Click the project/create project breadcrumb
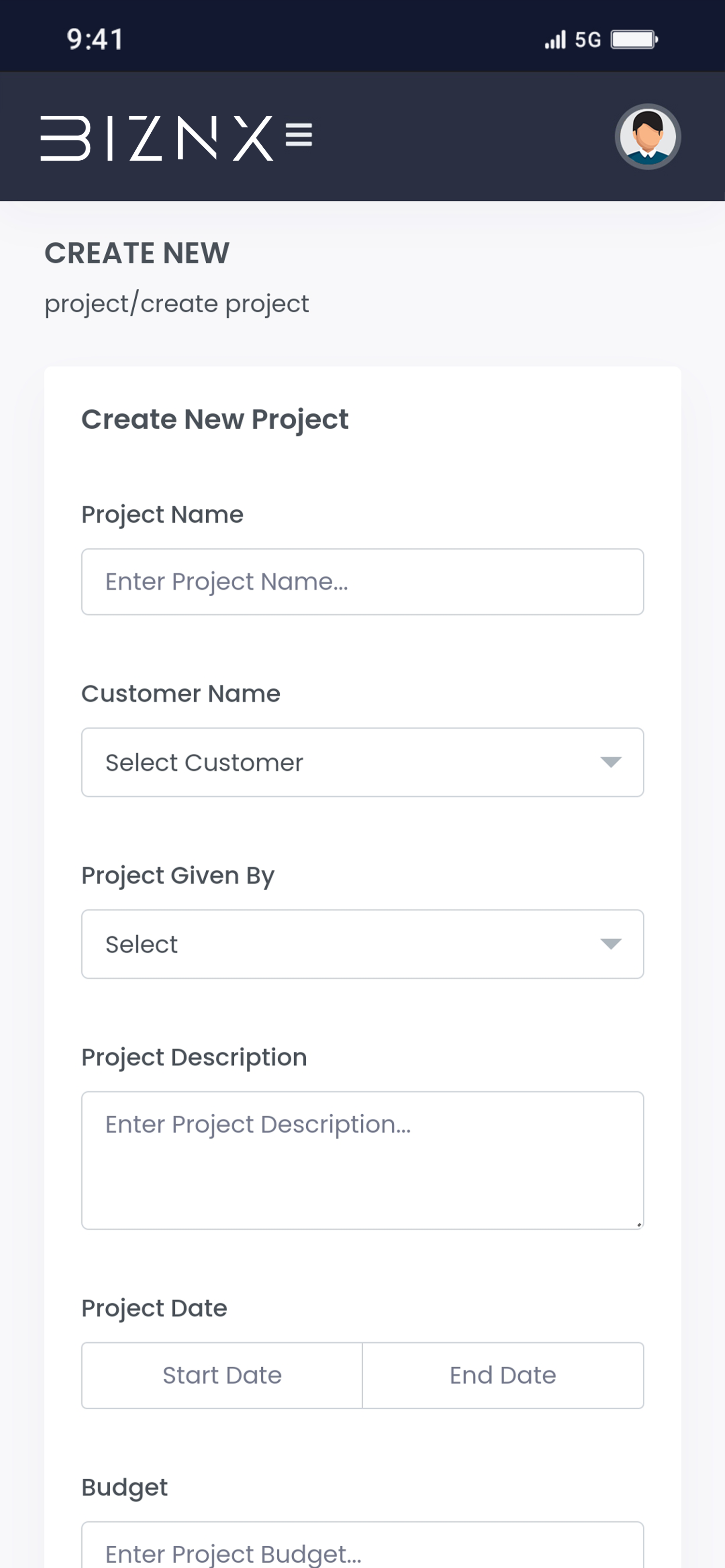The width and height of the screenshot is (725, 1568). (x=177, y=304)
